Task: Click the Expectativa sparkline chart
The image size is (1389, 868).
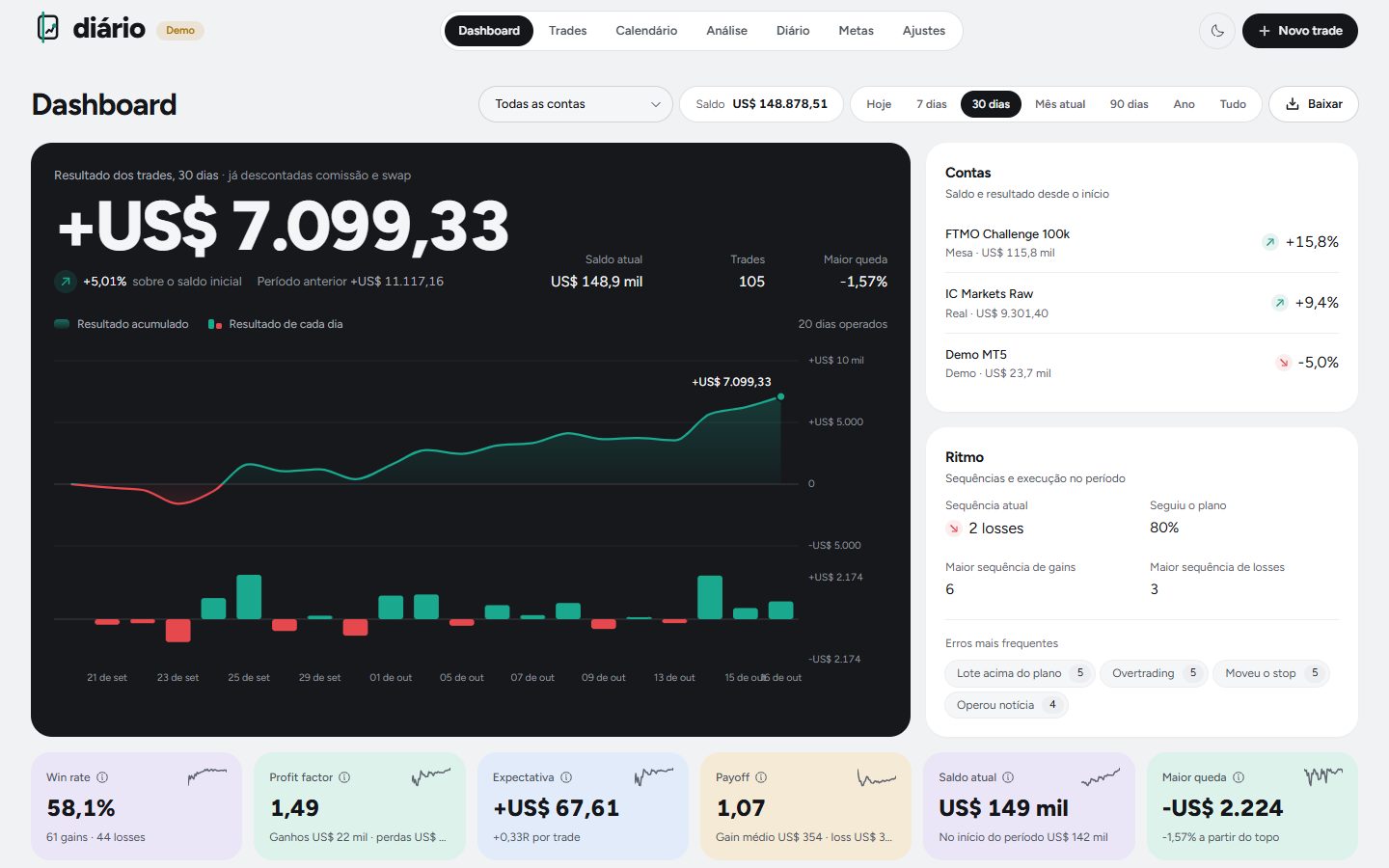Action: click(x=654, y=775)
